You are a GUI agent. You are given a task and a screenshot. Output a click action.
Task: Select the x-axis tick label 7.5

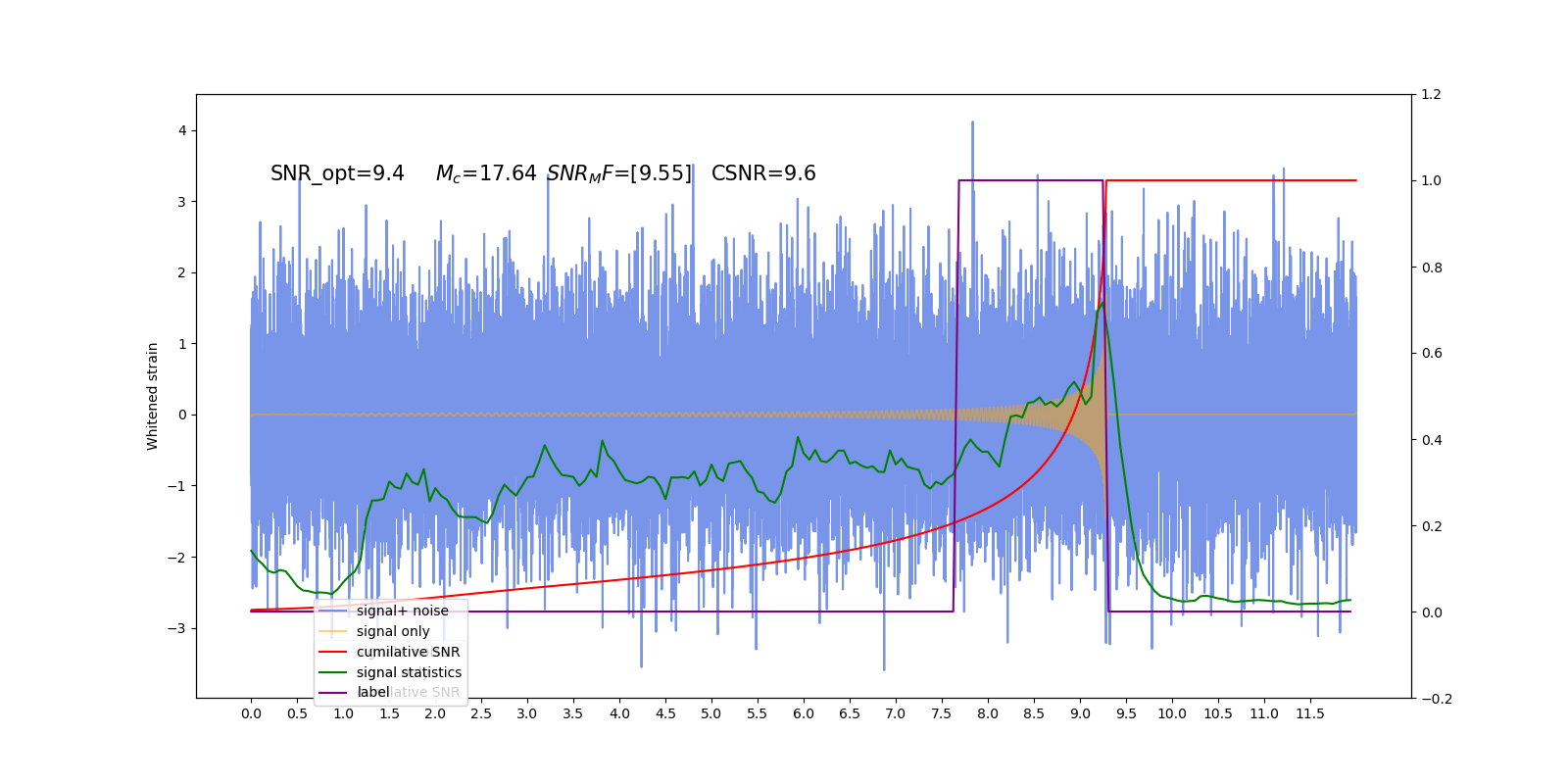pos(942,713)
